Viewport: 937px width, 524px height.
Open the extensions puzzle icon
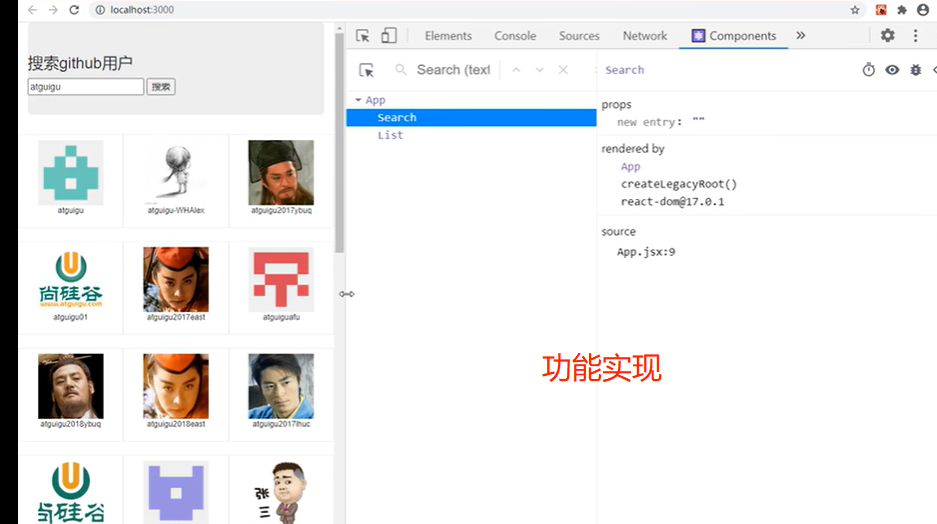[x=902, y=10]
